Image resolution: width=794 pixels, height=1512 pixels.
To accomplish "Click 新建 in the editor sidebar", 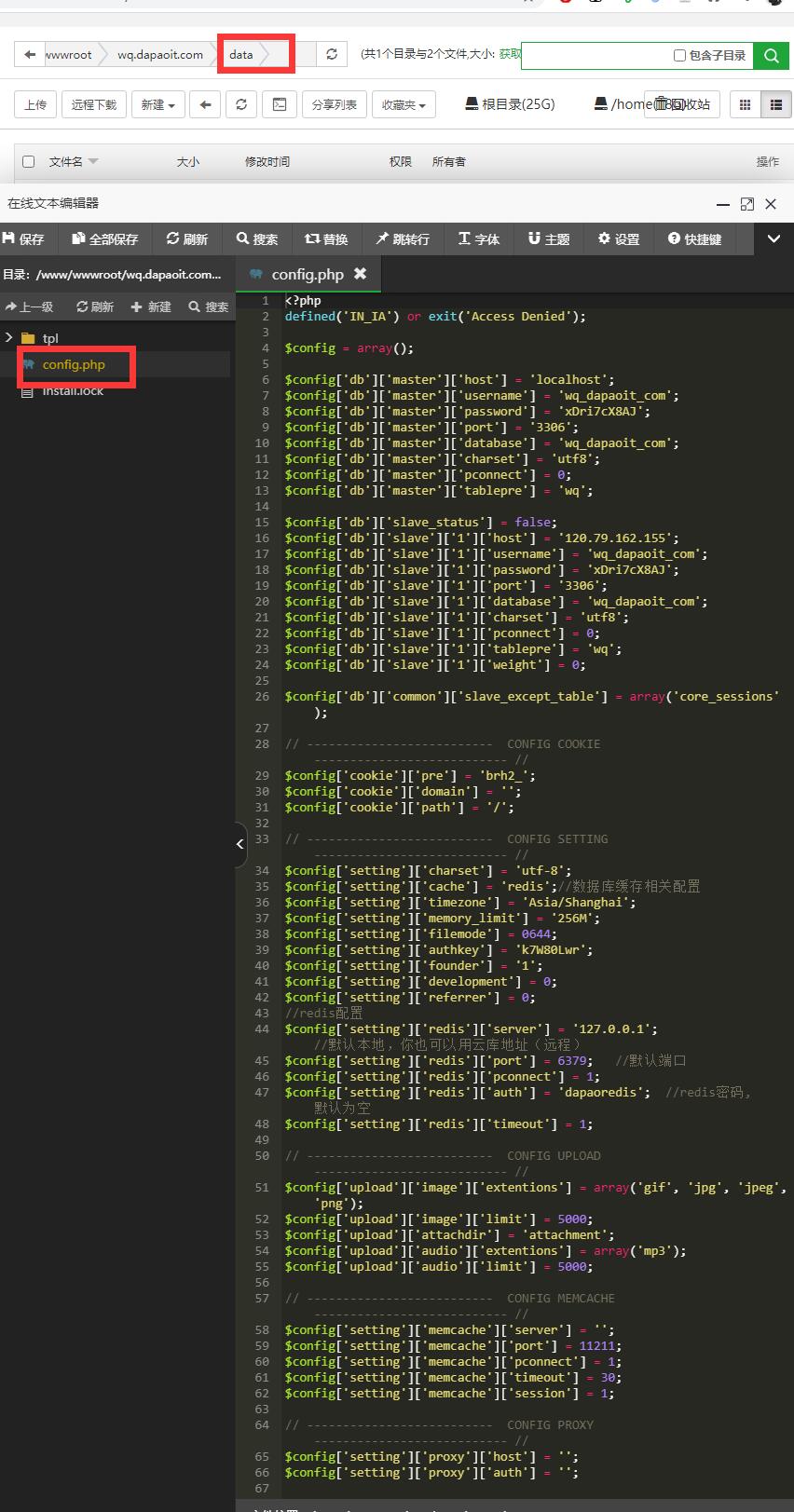I will [x=151, y=306].
